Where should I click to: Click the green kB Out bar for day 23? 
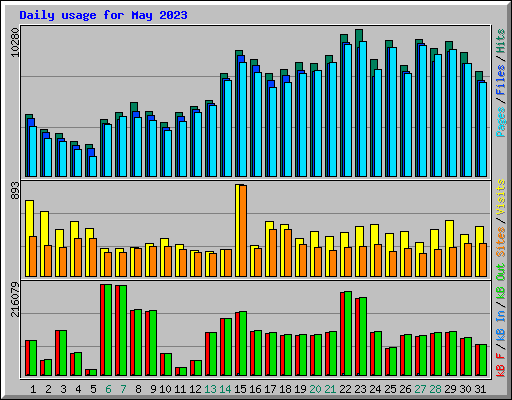363,337
